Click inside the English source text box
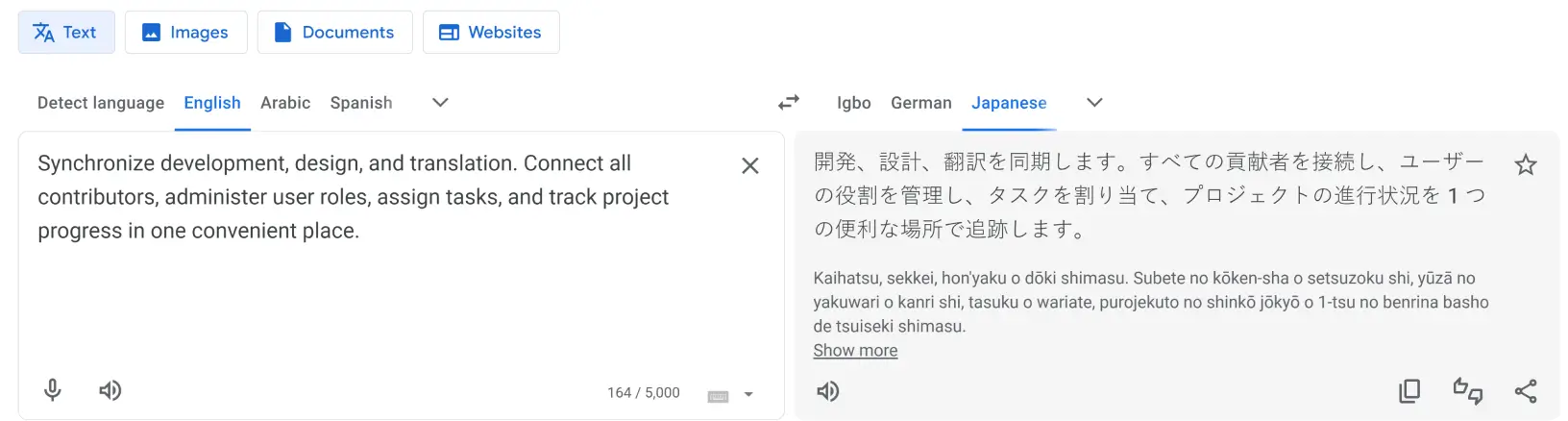 pyautogui.click(x=384, y=288)
